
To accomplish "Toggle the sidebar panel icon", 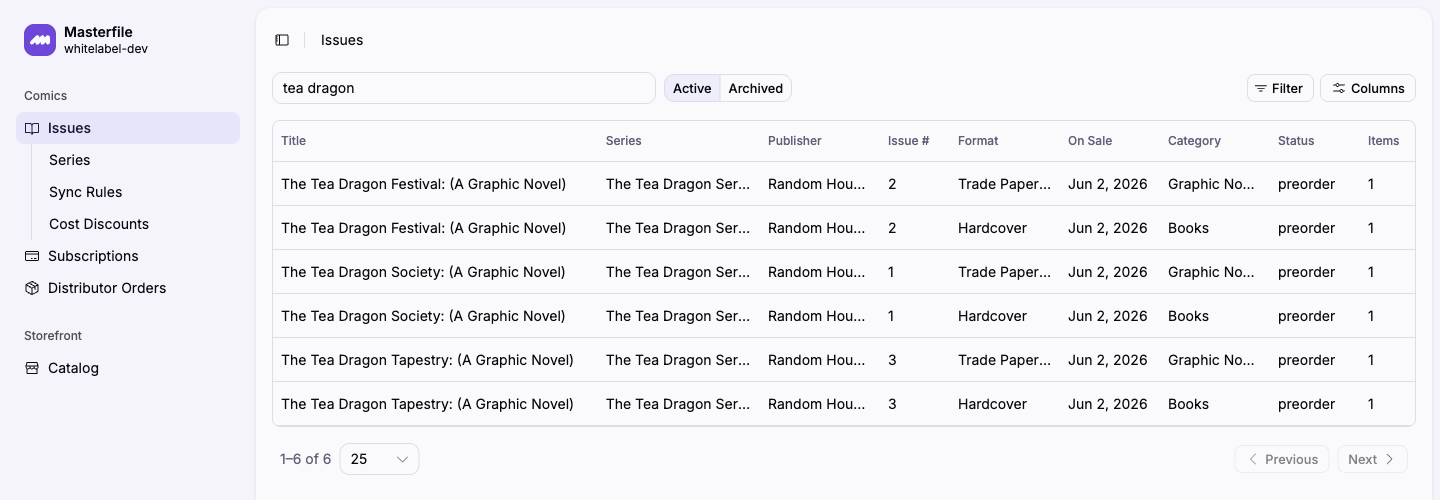I will 282,40.
